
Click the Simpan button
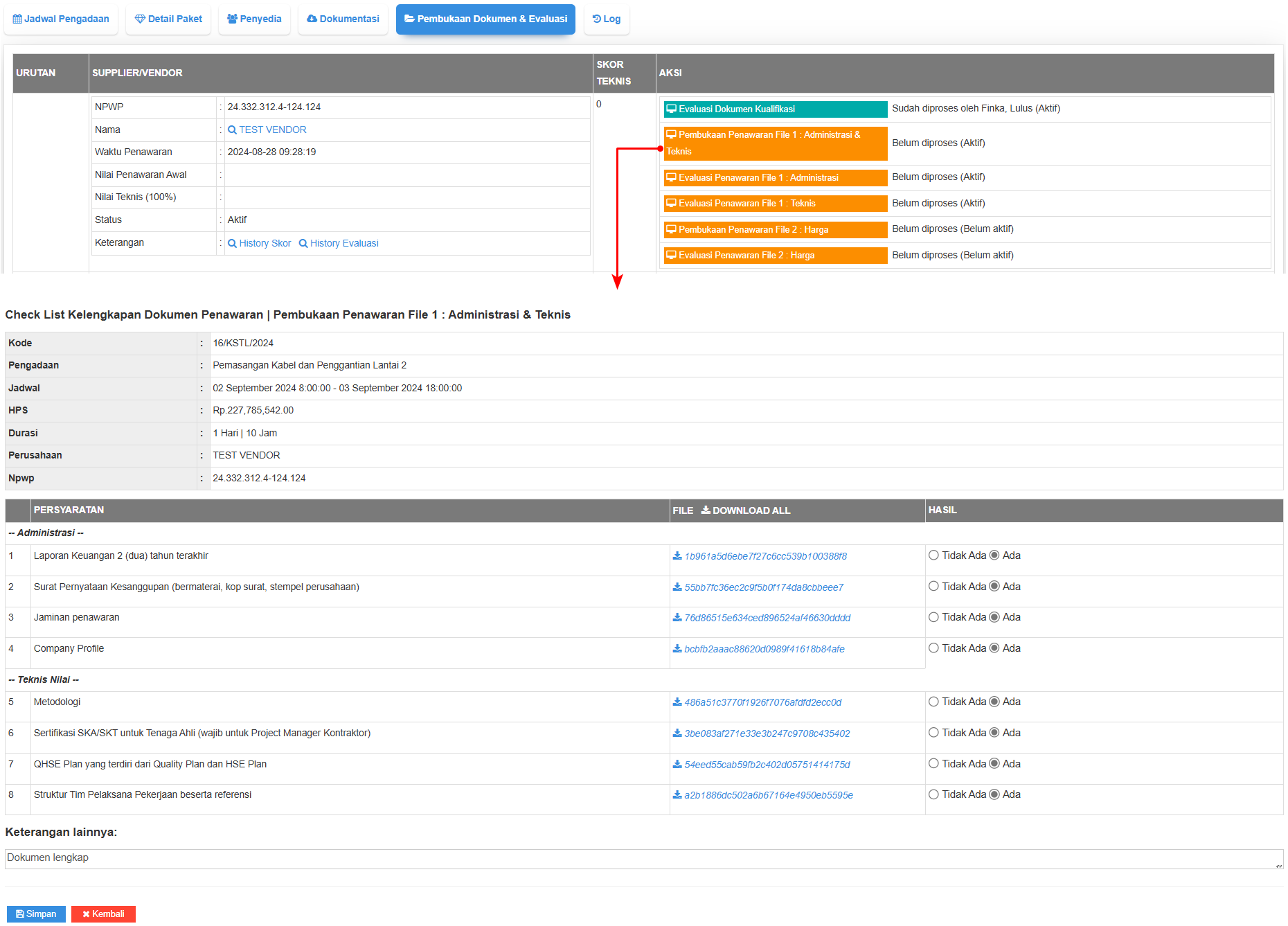[x=36, y=914]
